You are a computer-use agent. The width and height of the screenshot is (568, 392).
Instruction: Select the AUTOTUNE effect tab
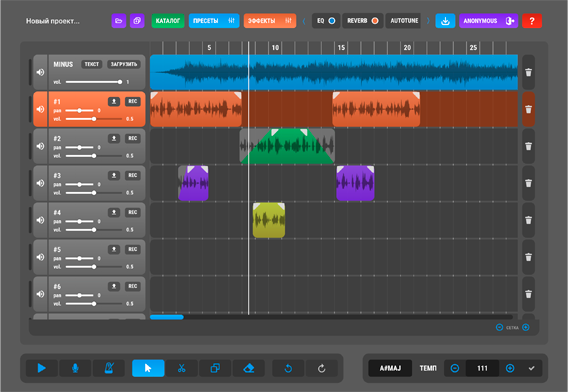point(404,21)
